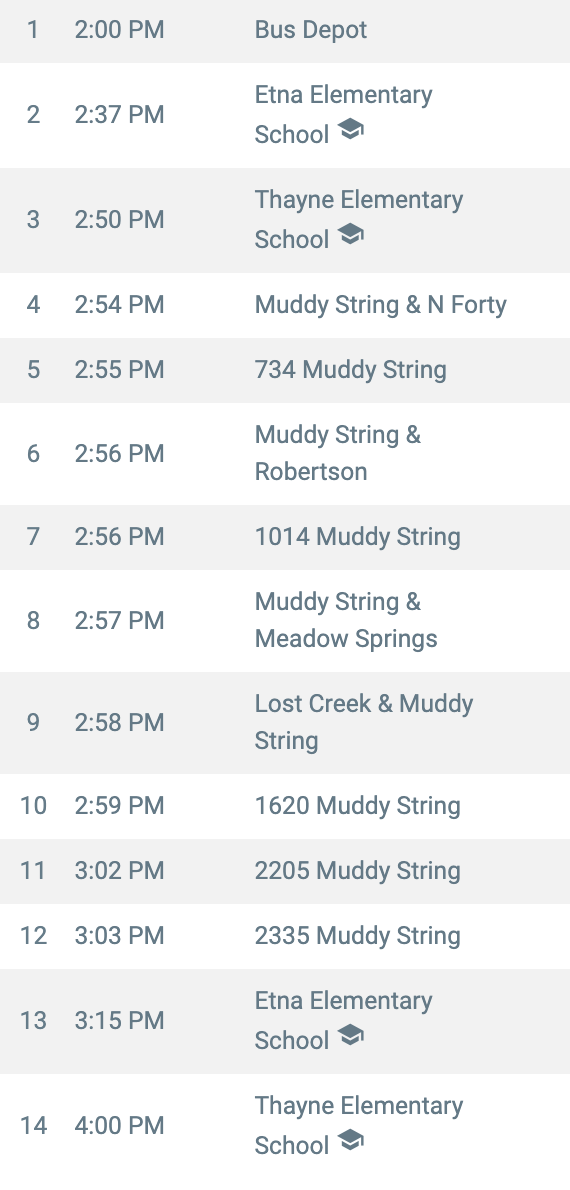Image resolution: width=570 pixels, height=1190 pixels.
Task: Click the 4:00 PM time entry
Action: point(119,1125)
